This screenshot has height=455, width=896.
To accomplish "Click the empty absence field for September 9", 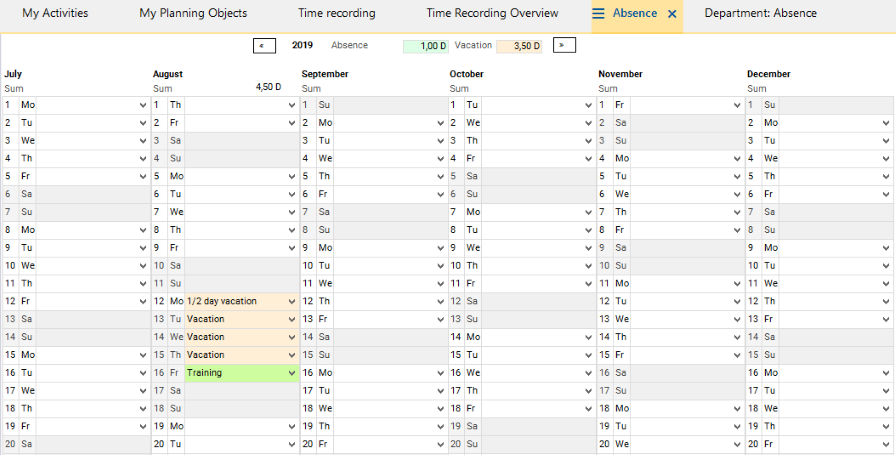I will click(390, 248).
